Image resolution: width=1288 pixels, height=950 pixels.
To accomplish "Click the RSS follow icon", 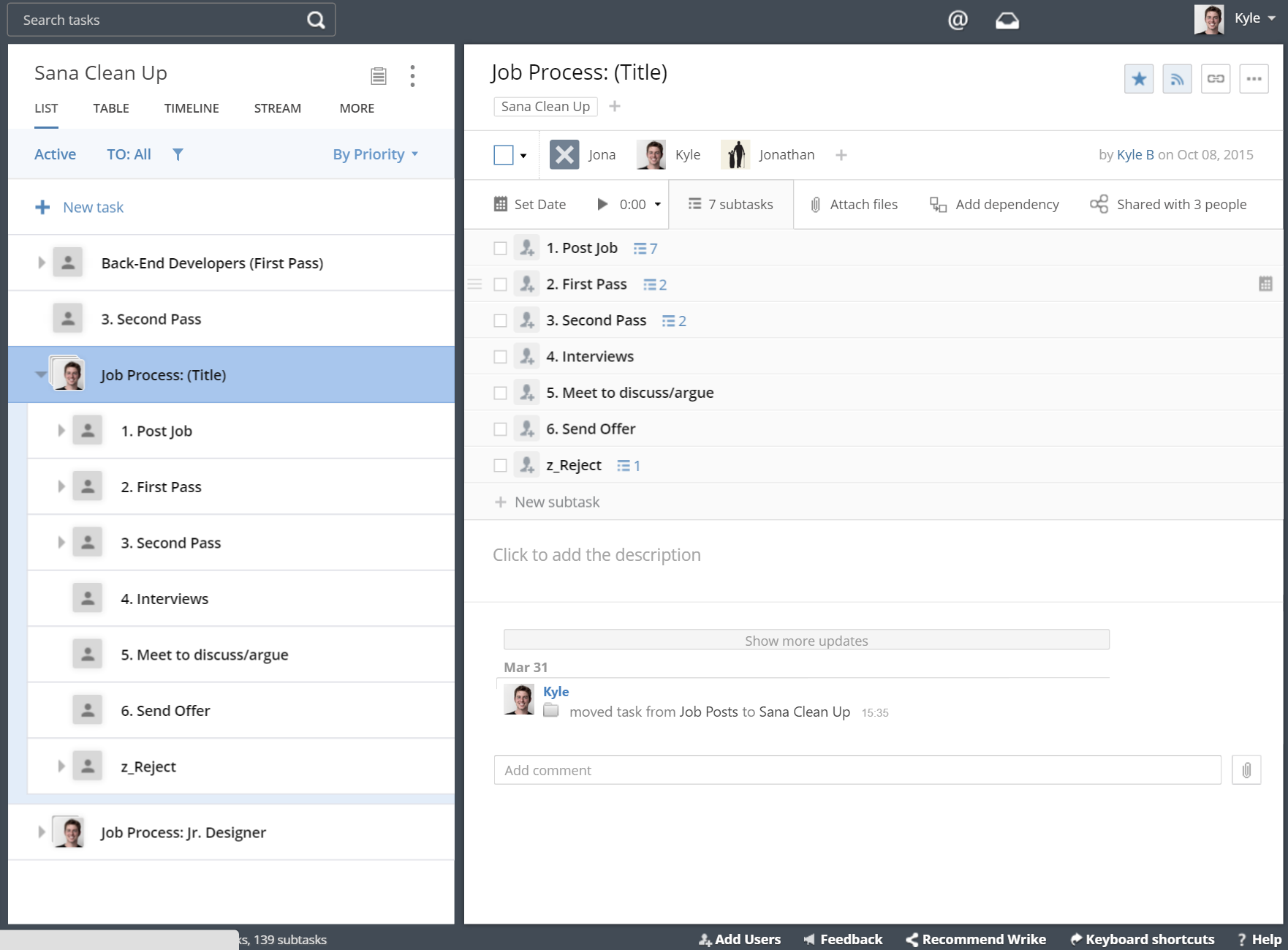I will (1177, 79).
